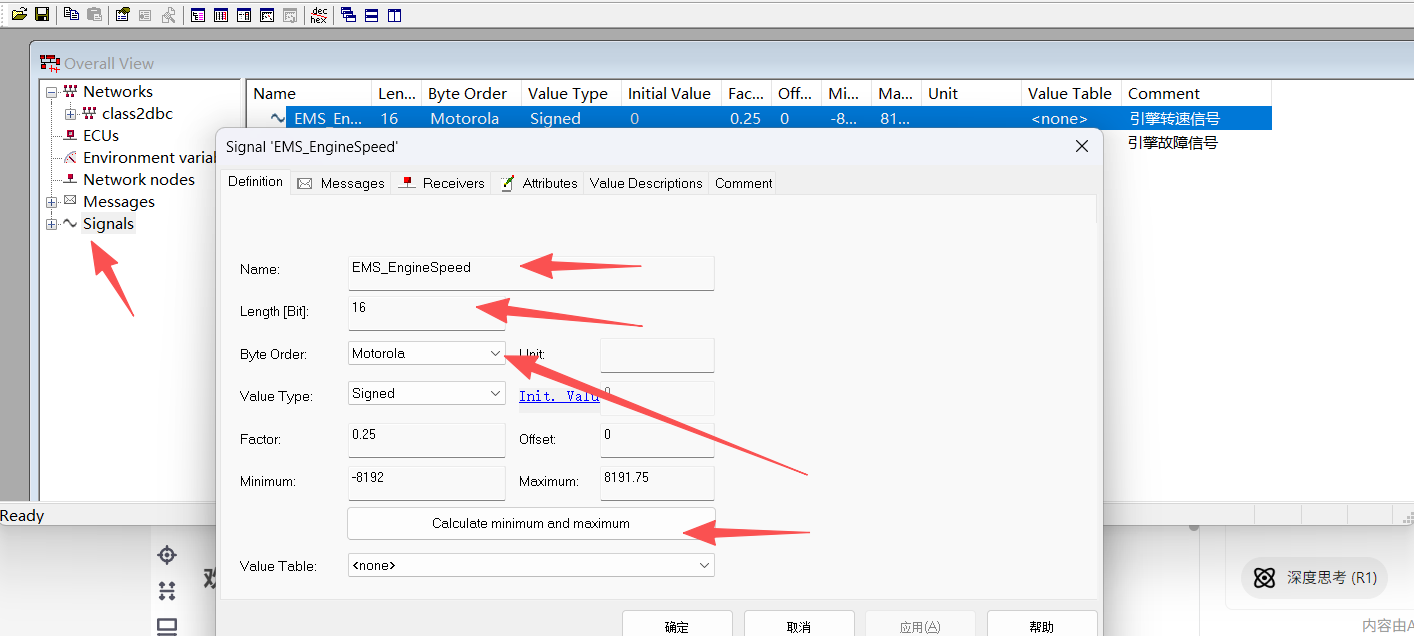
Task: Click Motorola cell in signal list row
Action: point(465,118)
